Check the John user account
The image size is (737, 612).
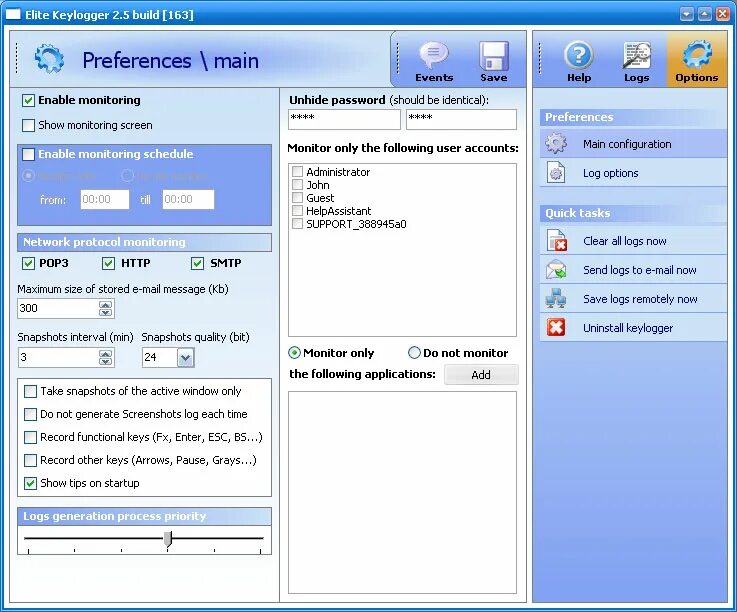(x=297, y=184)
